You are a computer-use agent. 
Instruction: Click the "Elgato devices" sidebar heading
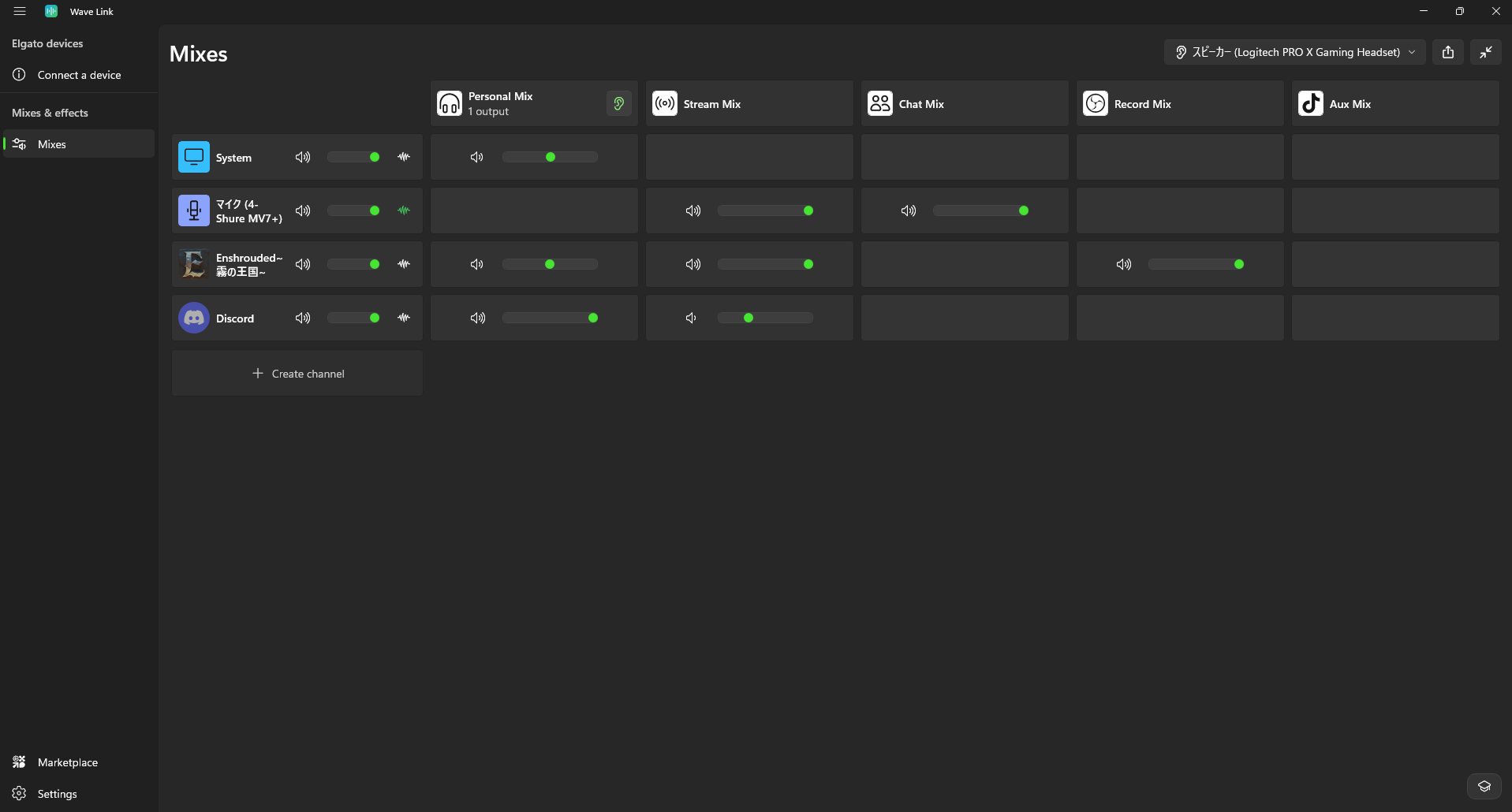47,43
